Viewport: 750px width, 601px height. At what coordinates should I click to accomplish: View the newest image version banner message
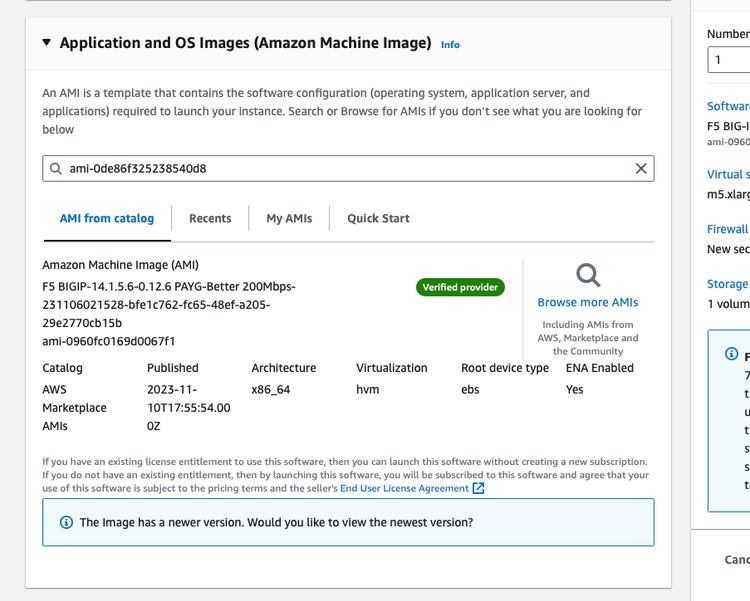pos(276,522)
